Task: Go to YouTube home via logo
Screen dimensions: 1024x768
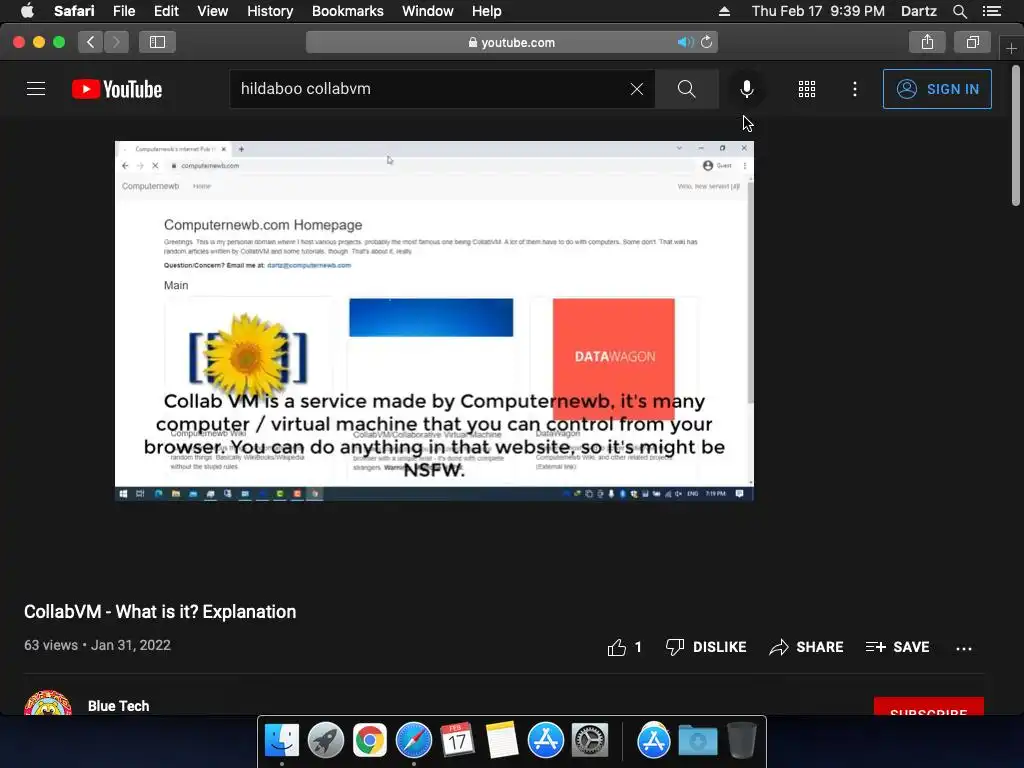Action: (x=117, y=89)
